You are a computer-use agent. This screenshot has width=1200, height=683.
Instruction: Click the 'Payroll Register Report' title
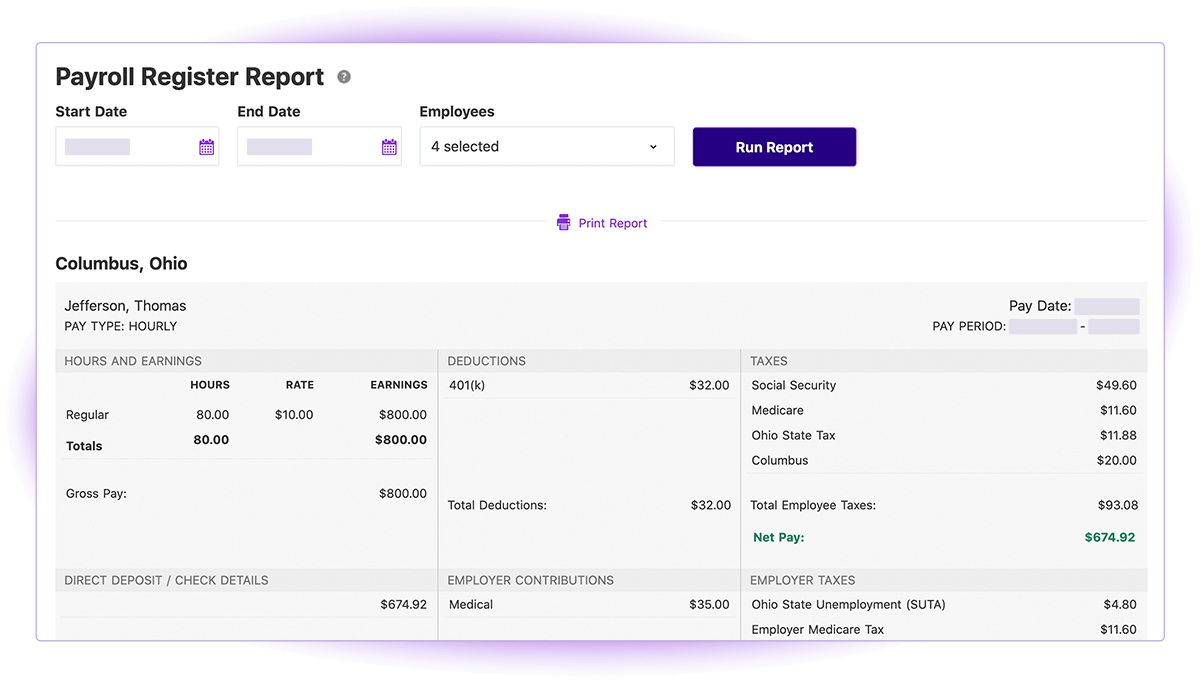coord(190,77)
